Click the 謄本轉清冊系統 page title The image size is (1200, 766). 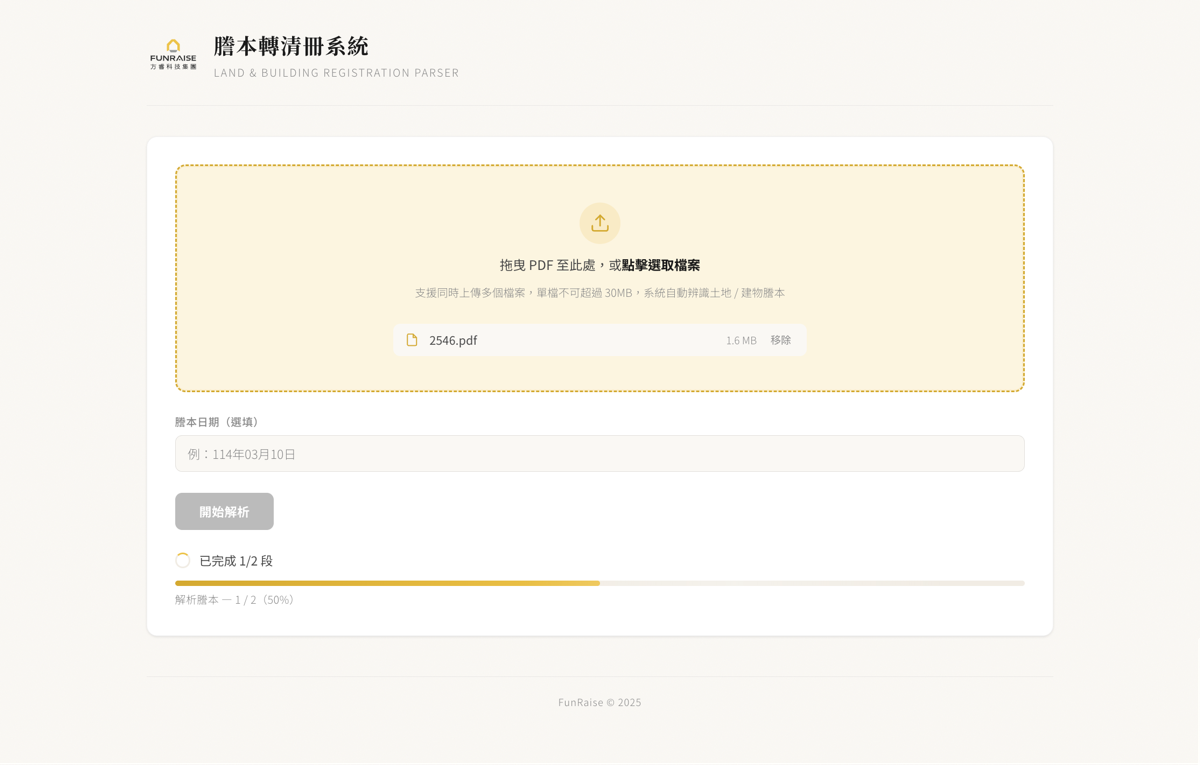[291, 46]
